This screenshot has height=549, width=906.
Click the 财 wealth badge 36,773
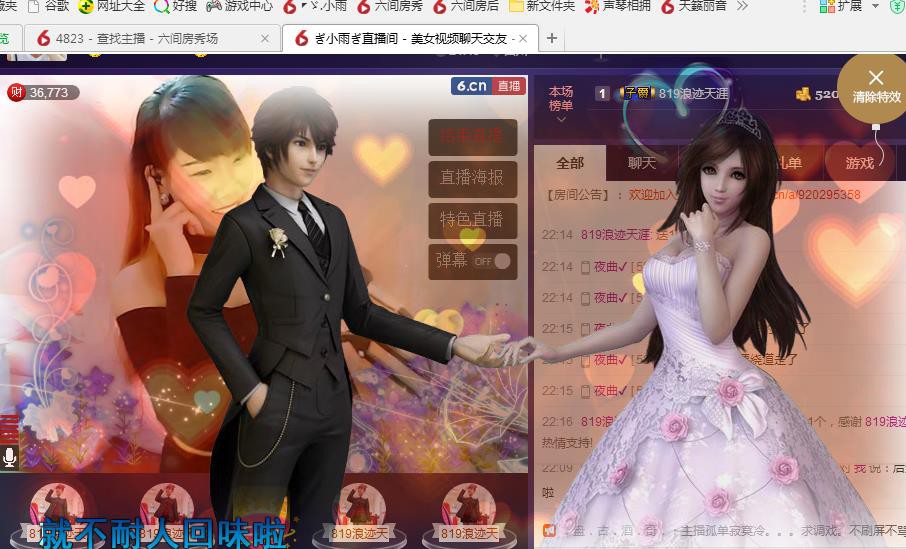[x=42, y=92]
